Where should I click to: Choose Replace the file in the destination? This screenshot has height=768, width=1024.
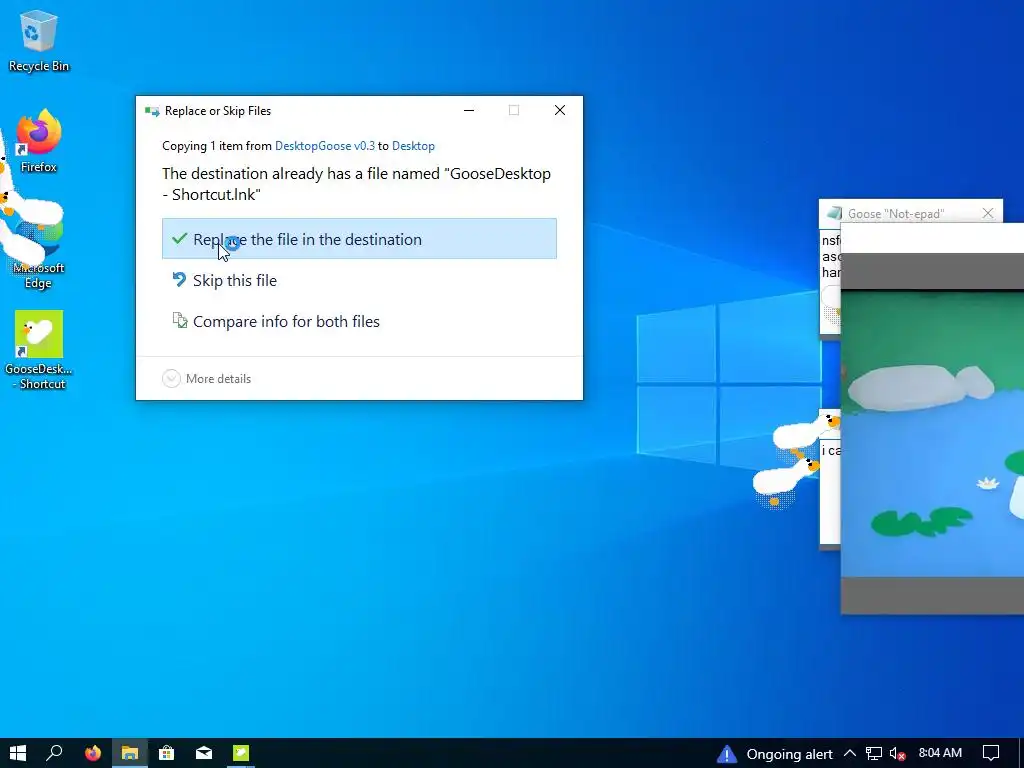(359, 239)
